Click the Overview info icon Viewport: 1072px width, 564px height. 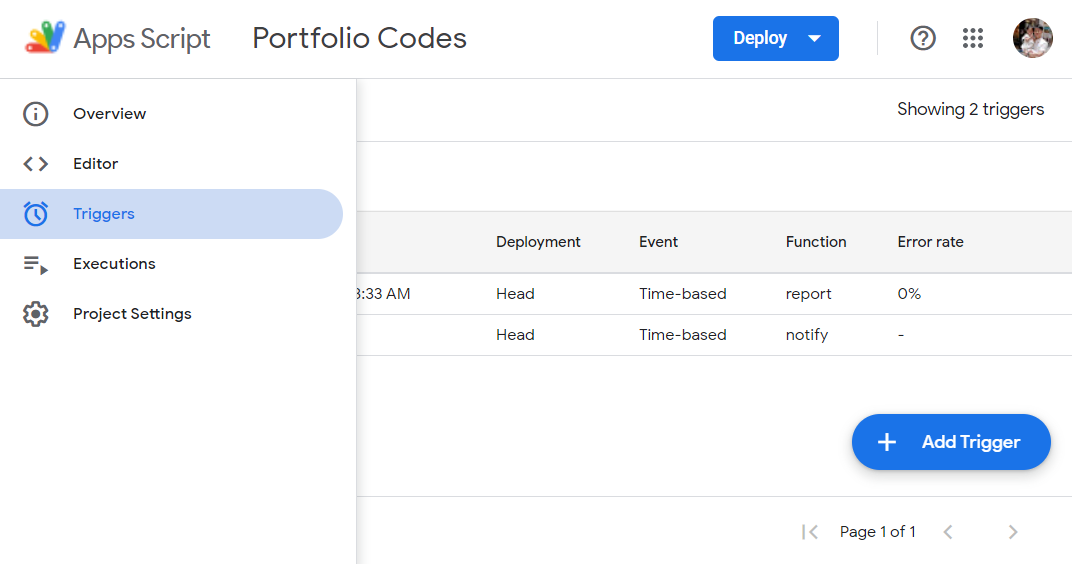[36, 114]
